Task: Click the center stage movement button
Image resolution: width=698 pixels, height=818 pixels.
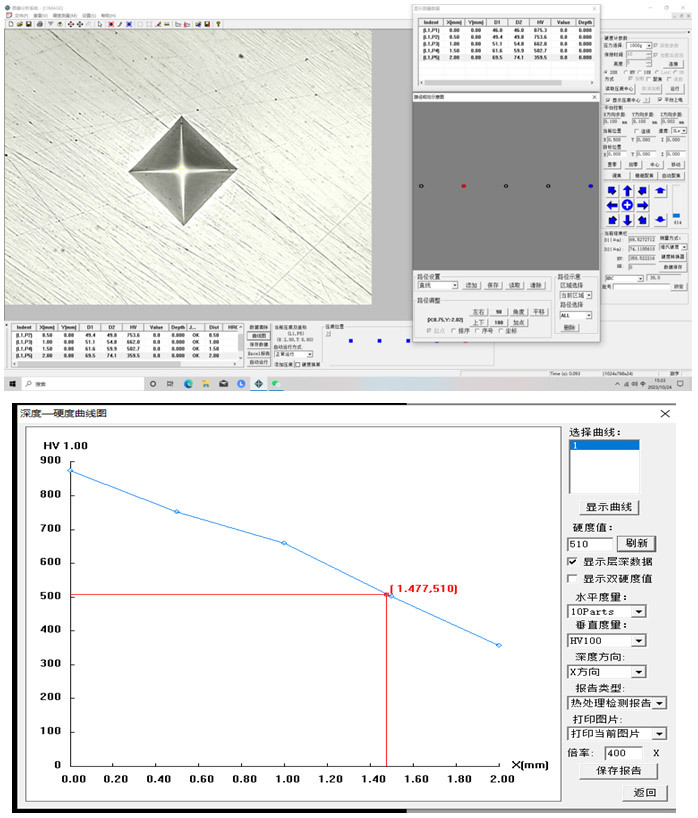Action: [627, 205]
